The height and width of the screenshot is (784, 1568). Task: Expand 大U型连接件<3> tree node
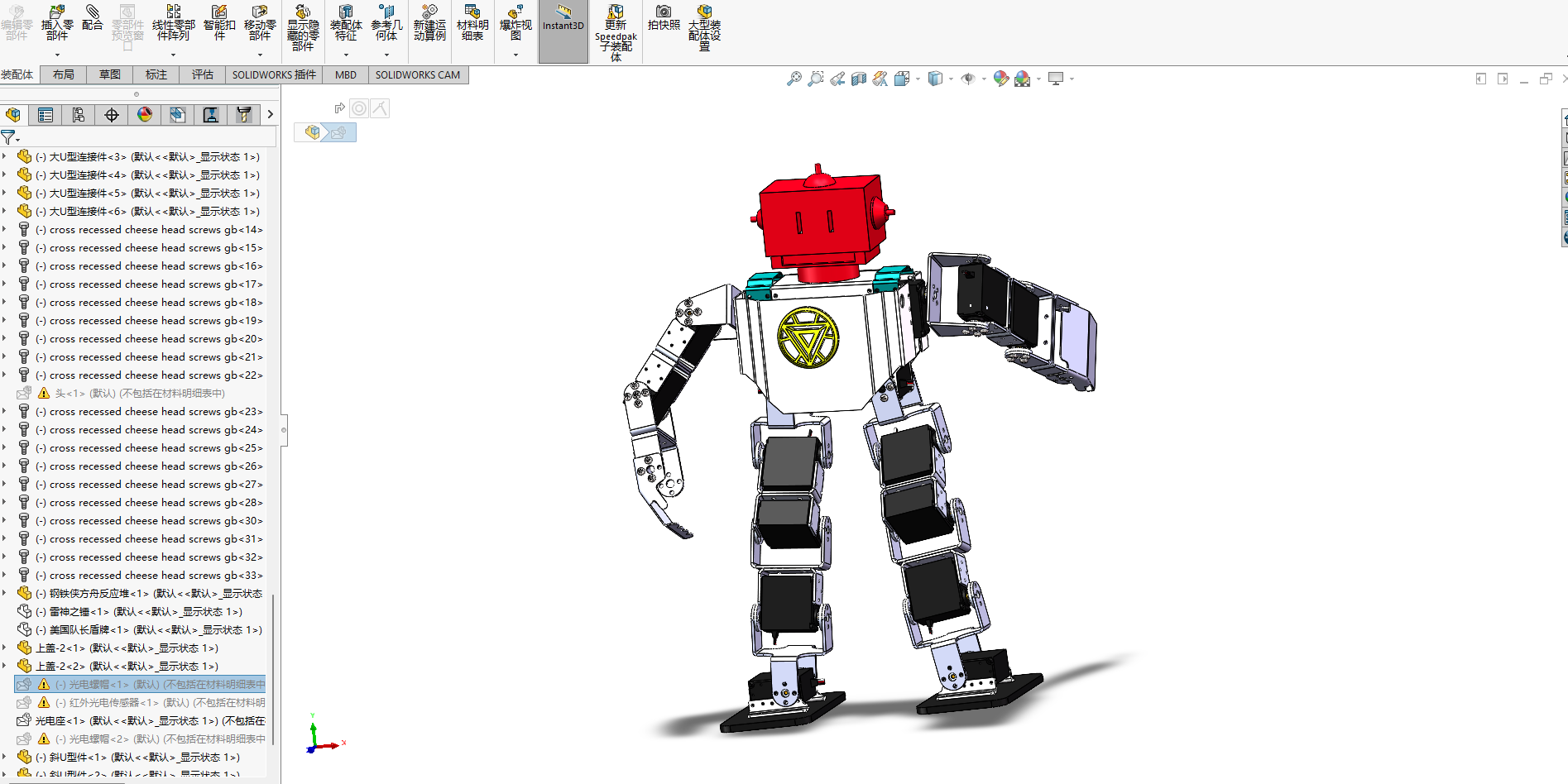pyautogui.click(x=4, y=156)
